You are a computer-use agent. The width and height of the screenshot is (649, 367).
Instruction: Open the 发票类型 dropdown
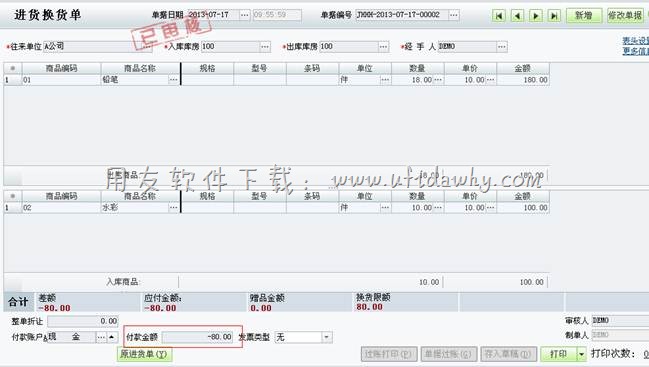click(x=327, y=337)
